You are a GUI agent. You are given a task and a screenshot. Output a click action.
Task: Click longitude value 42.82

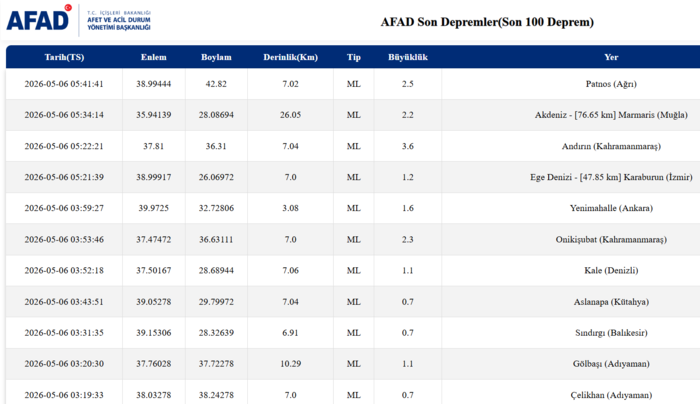coord(216,84)
